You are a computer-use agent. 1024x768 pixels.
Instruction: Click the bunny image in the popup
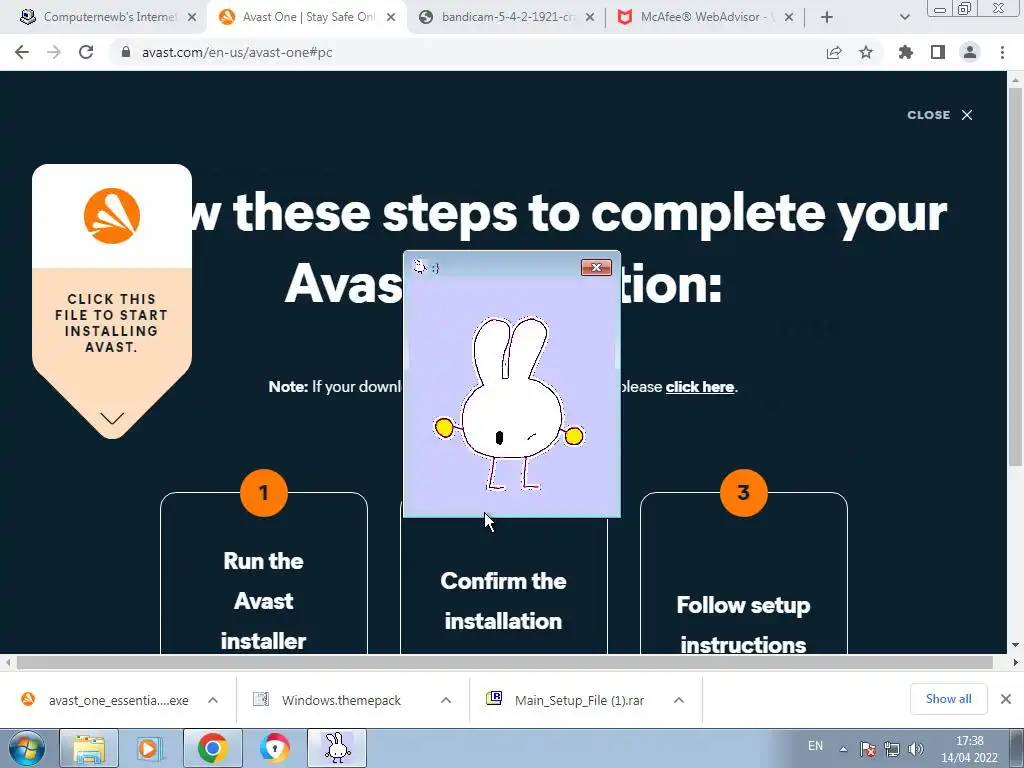point(511,404)
